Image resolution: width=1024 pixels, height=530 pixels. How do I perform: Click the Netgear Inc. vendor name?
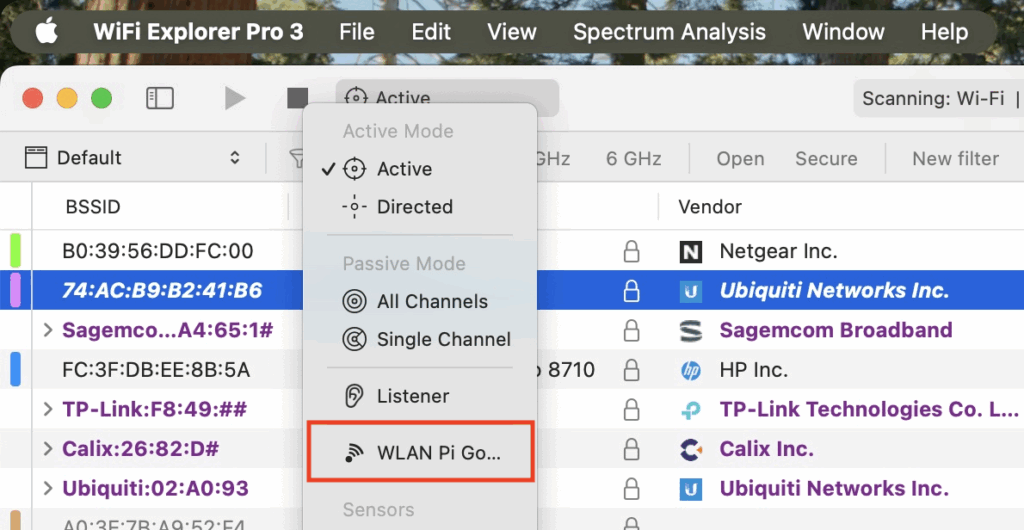coord(778,251)
